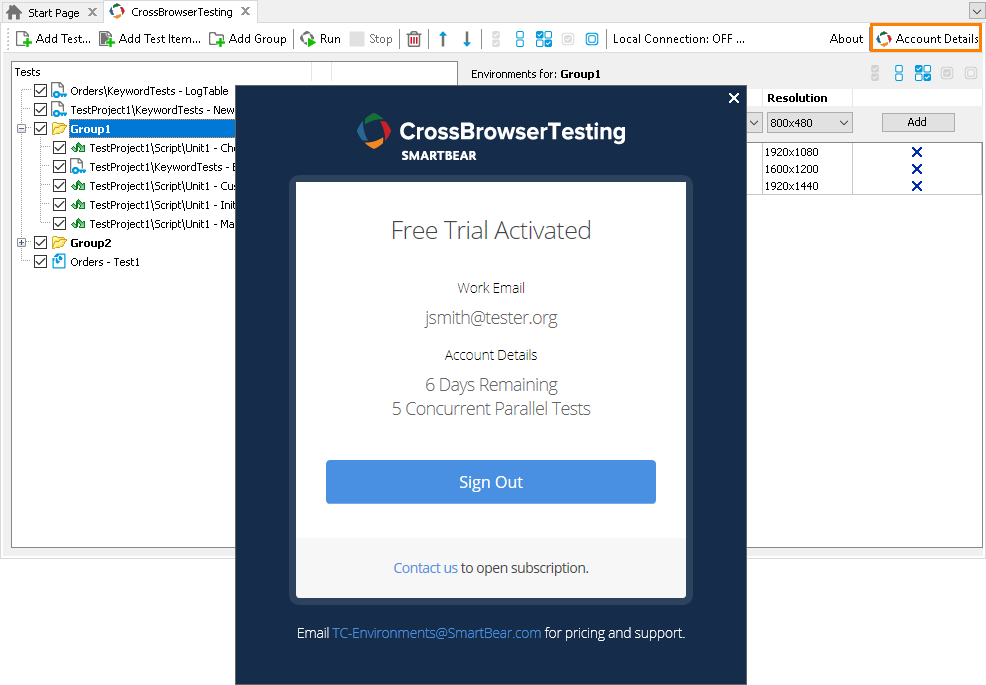Move the item down with the down arrow
This screenshot has height=685, width=986.
click(467, 39)
